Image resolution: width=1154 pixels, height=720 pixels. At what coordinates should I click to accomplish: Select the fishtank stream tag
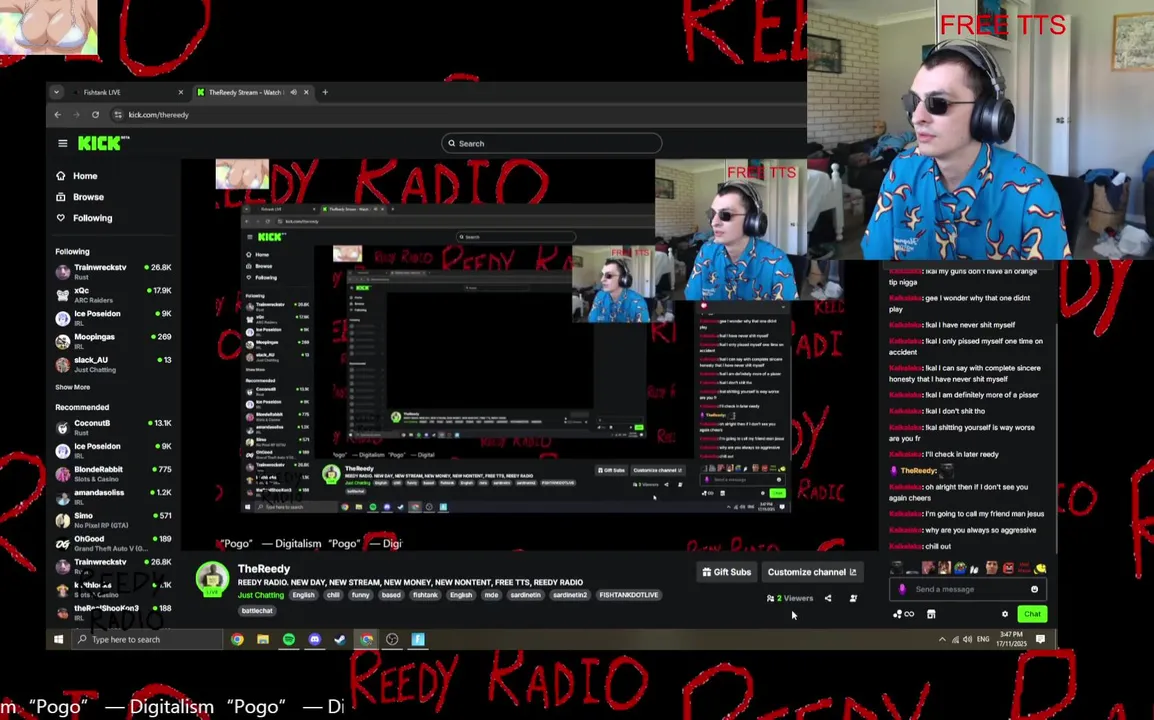(x=425, y=595)
